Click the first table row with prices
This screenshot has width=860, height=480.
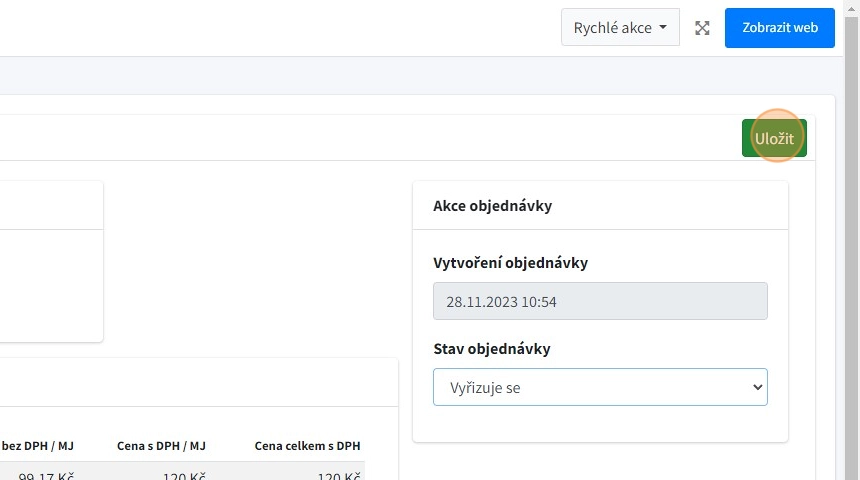tap(200, 474)
